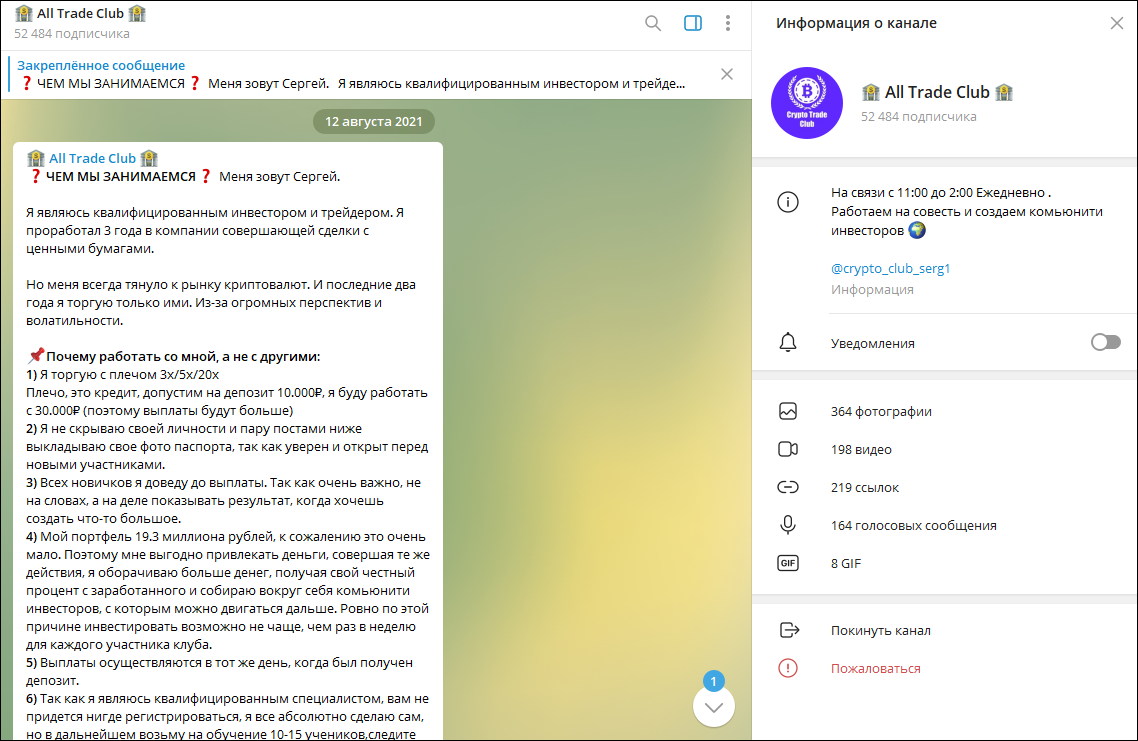The width and height of the screenshot is (1138, 741).
Task: Click the channel description starting На связи с 11:00
Action: click(967, 211)
